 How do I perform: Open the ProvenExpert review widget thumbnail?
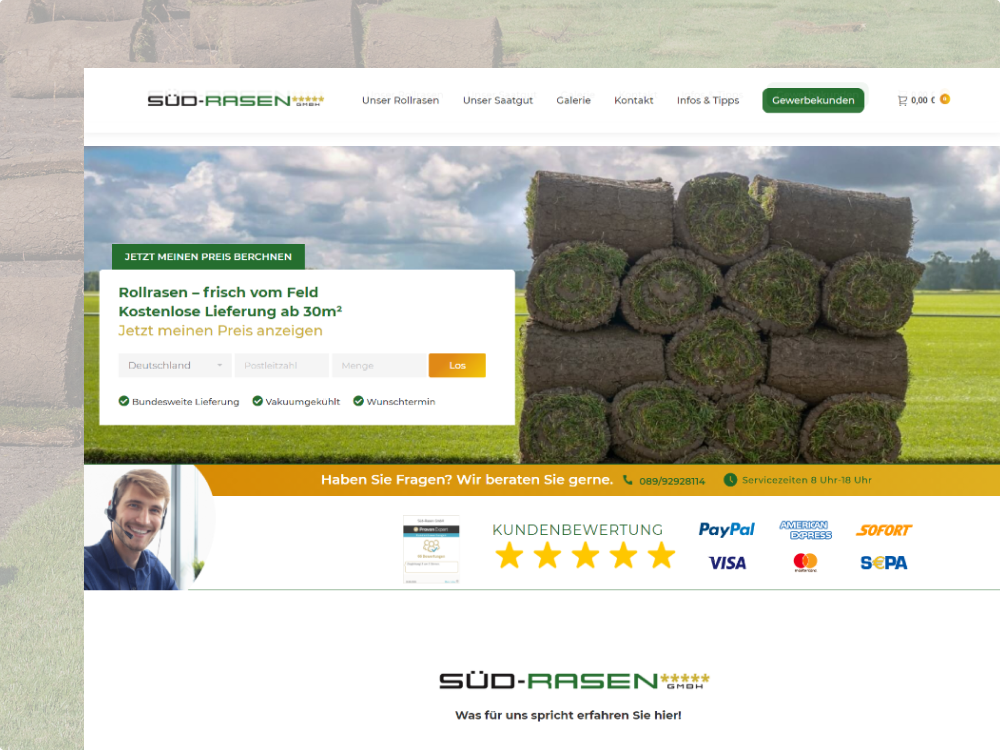tap(431, 549)
